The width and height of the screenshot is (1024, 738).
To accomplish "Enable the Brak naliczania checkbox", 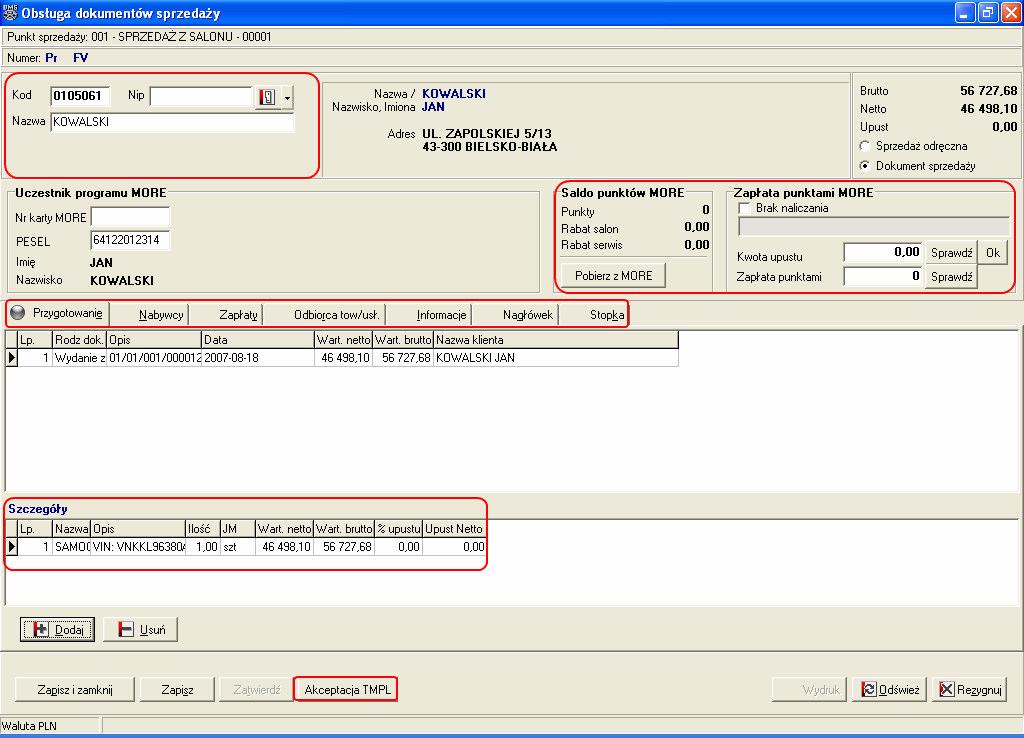I will pyautogui.click(x=744, y=208).
